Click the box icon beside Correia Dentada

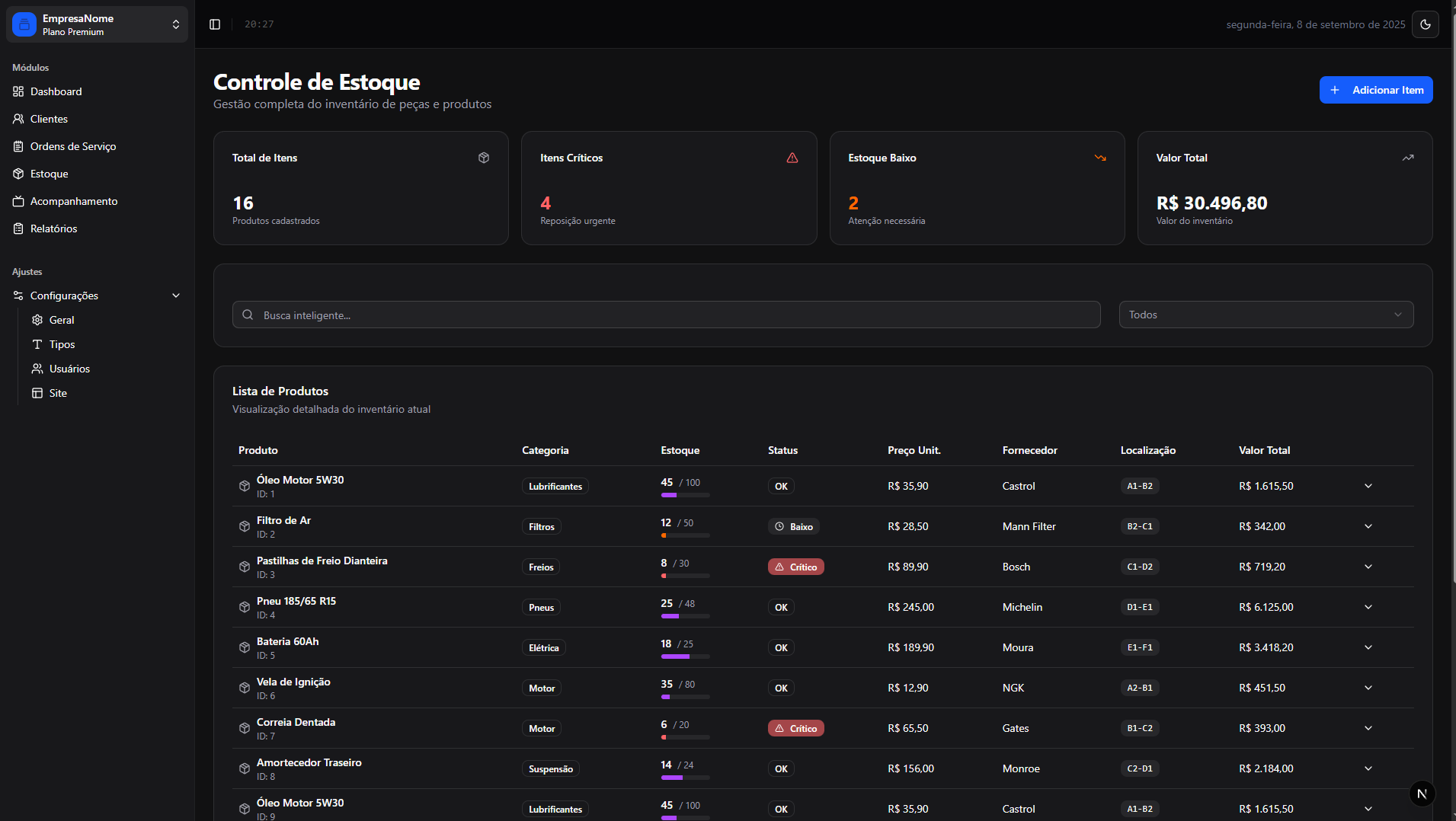click(245, 728)
